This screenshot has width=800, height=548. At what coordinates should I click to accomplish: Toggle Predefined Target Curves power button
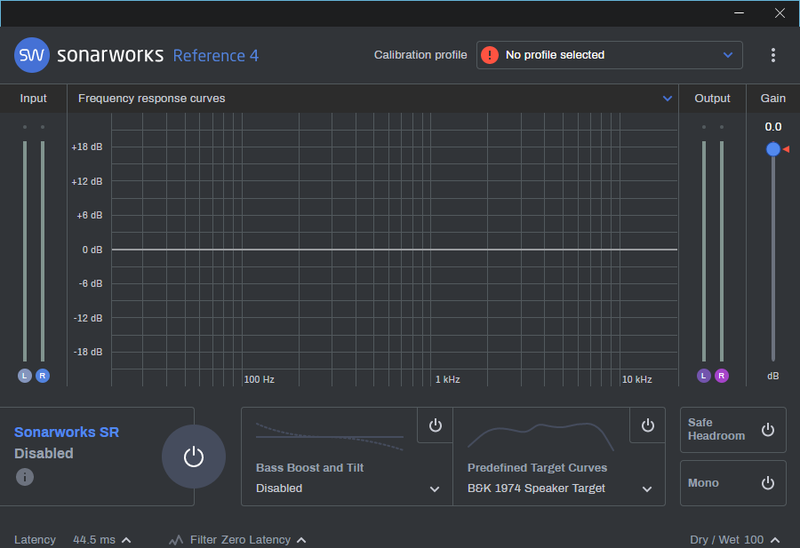[647, 425]
